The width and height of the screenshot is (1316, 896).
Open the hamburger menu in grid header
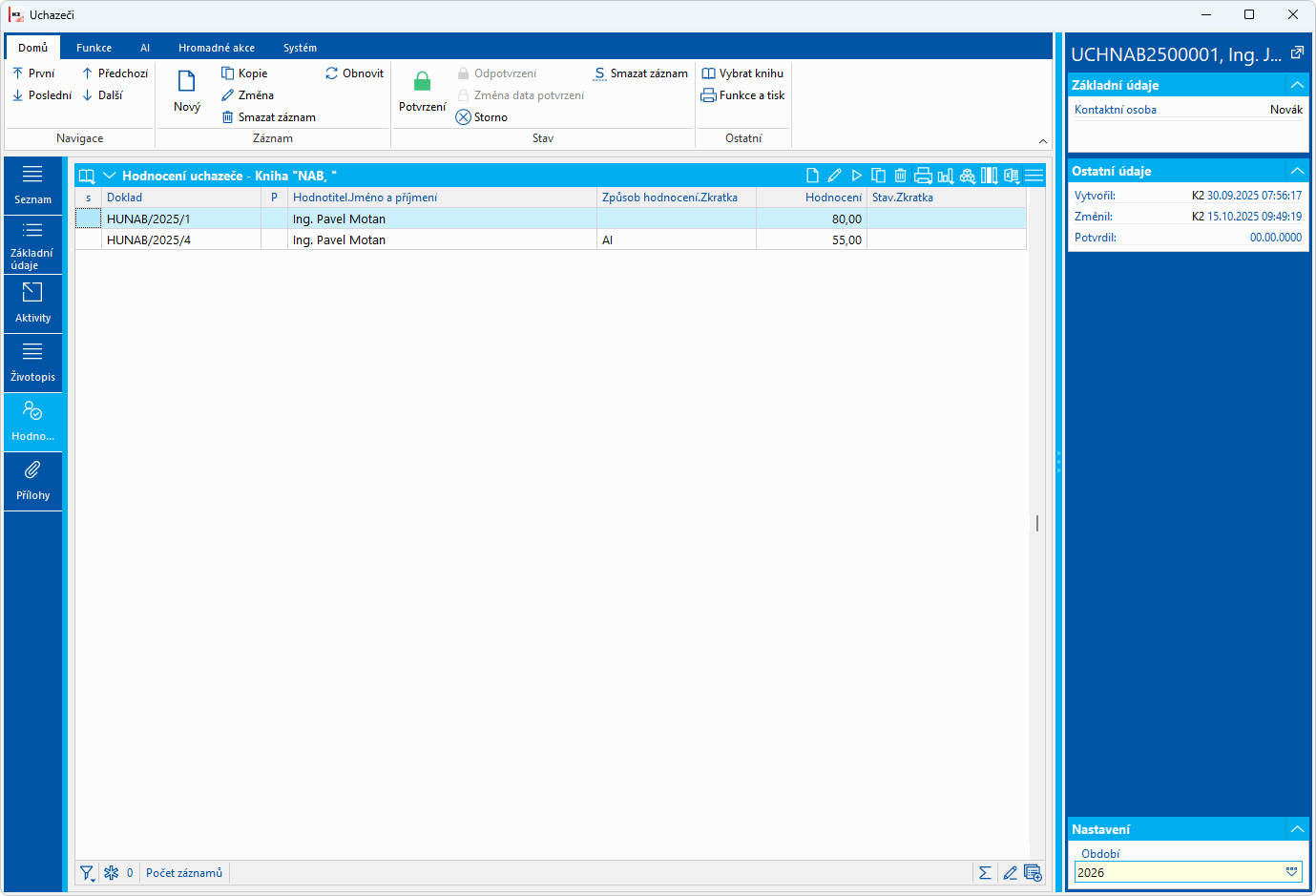[x=1034, y=176]
